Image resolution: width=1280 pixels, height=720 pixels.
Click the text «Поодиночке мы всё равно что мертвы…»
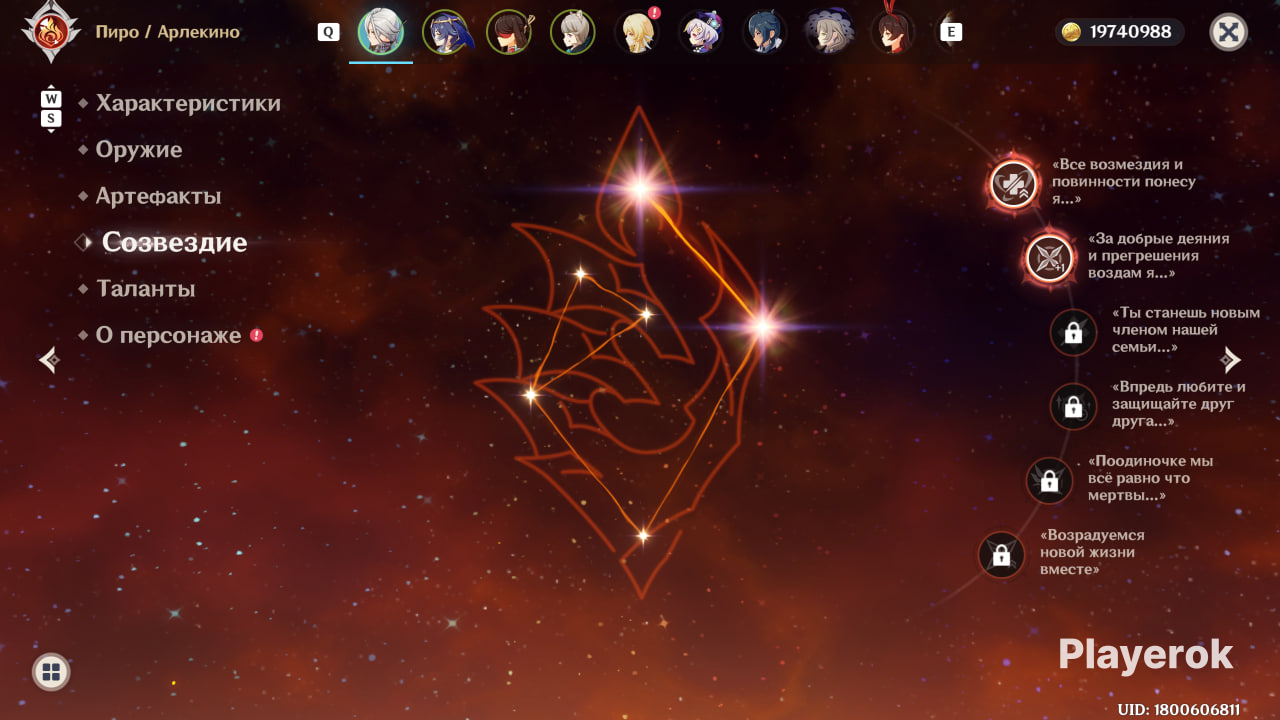(x=1152, y=478)
